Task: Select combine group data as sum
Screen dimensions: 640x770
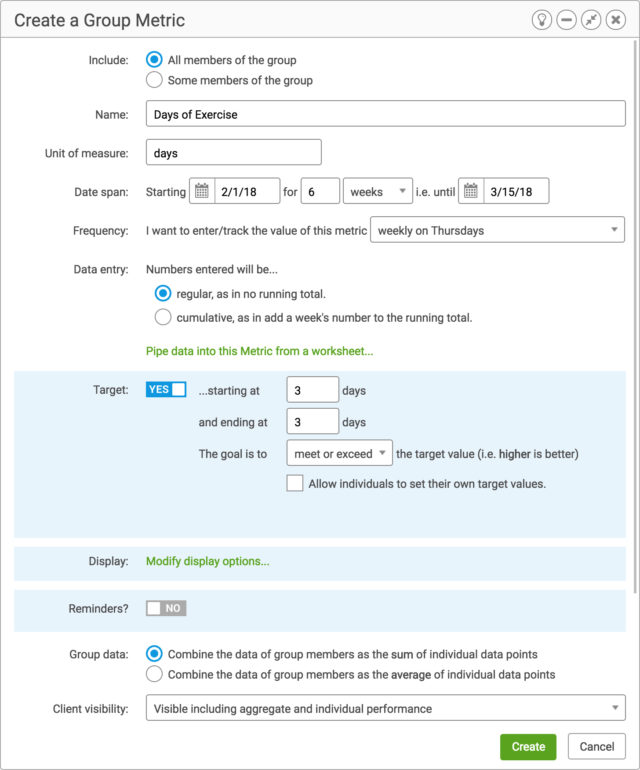Action: (x=154, y=654)
